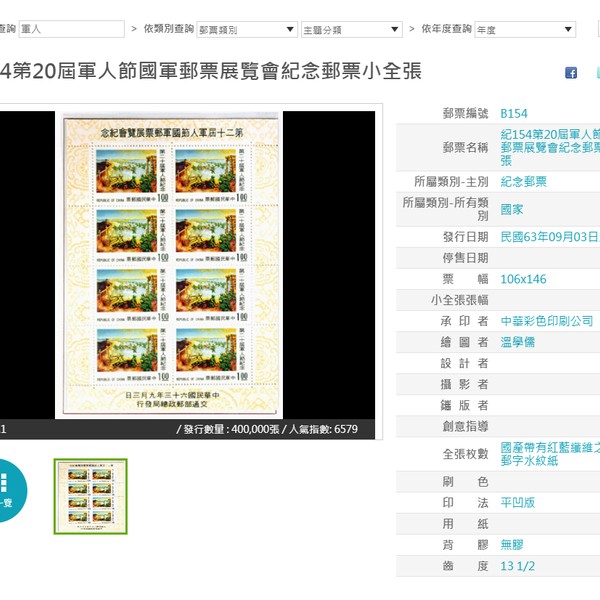Click the 無膠 gum value link

pyautogui.click(x=512, y=545)
